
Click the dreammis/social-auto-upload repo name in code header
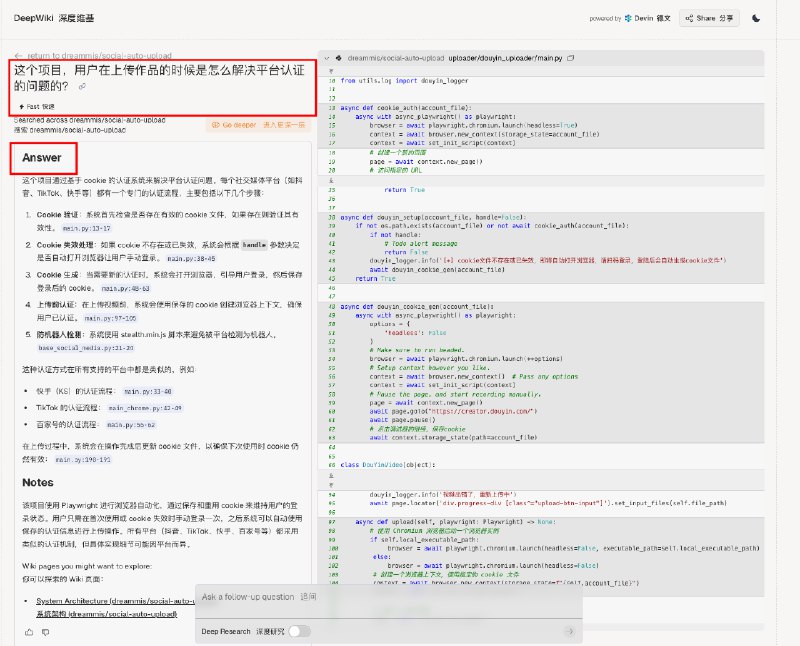pos(395,58)
